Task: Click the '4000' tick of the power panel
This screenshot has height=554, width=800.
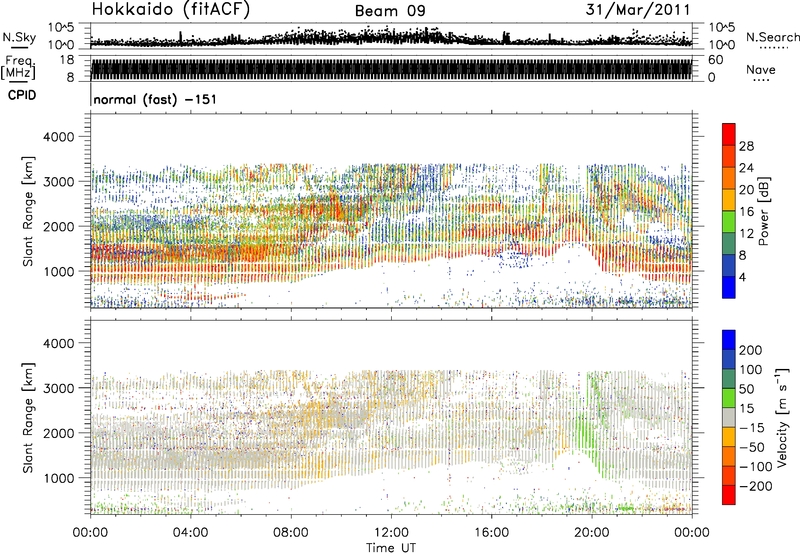Action: coord(58,137)
